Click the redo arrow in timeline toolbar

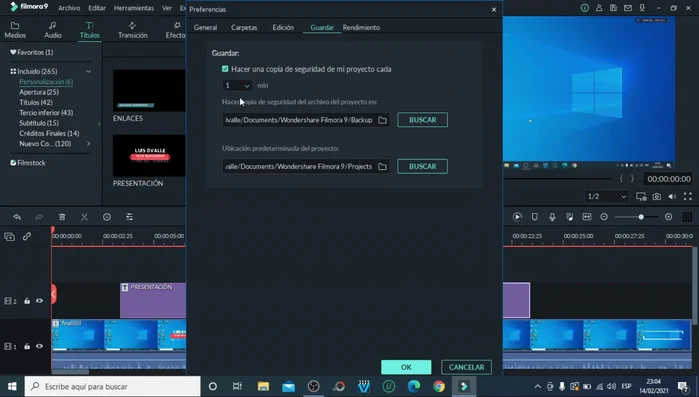pos(39,217)
